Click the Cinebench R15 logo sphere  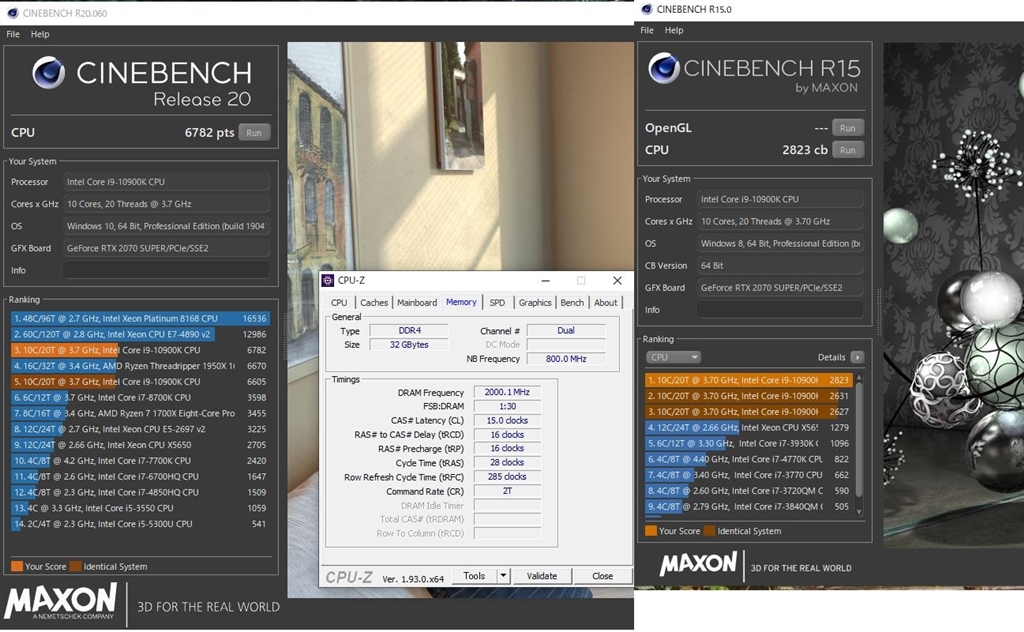click(664, 68)
